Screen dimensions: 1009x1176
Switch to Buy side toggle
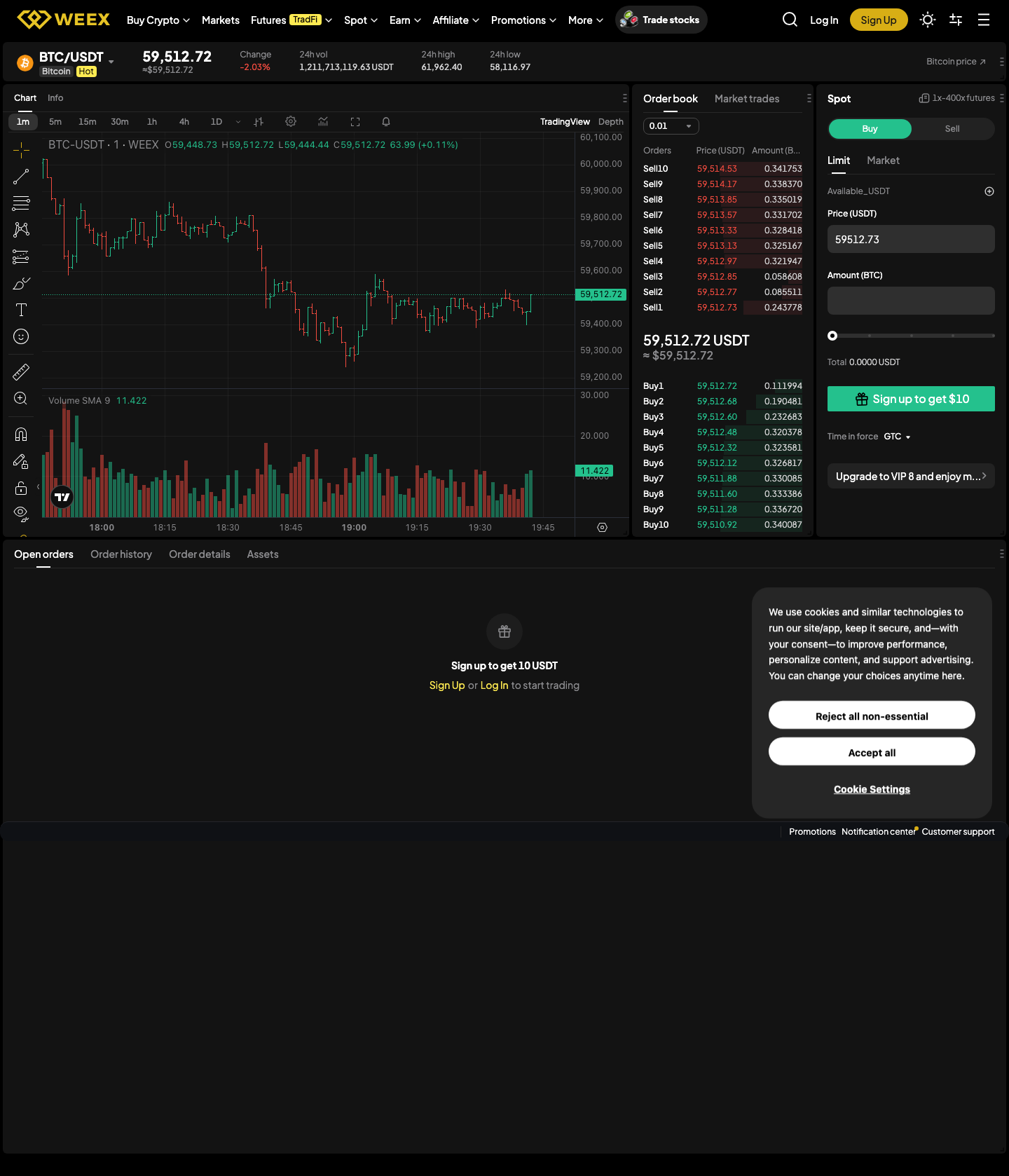[x=870, y=129]
